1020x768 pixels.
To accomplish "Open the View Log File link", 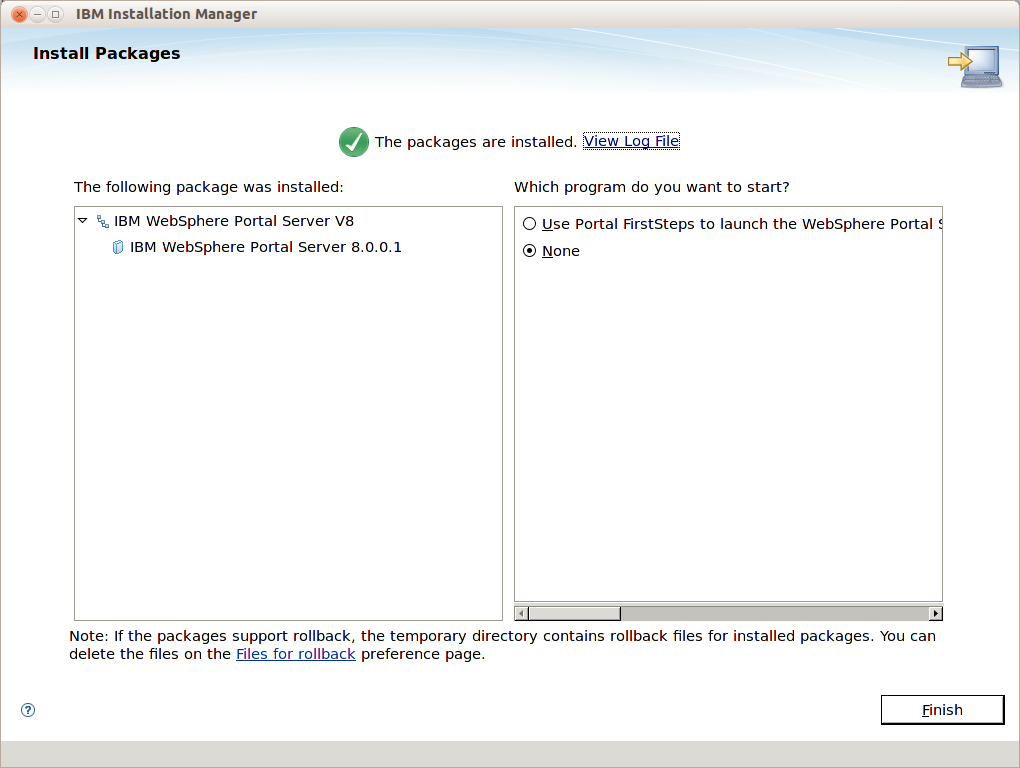I will [x=631, y=141].
